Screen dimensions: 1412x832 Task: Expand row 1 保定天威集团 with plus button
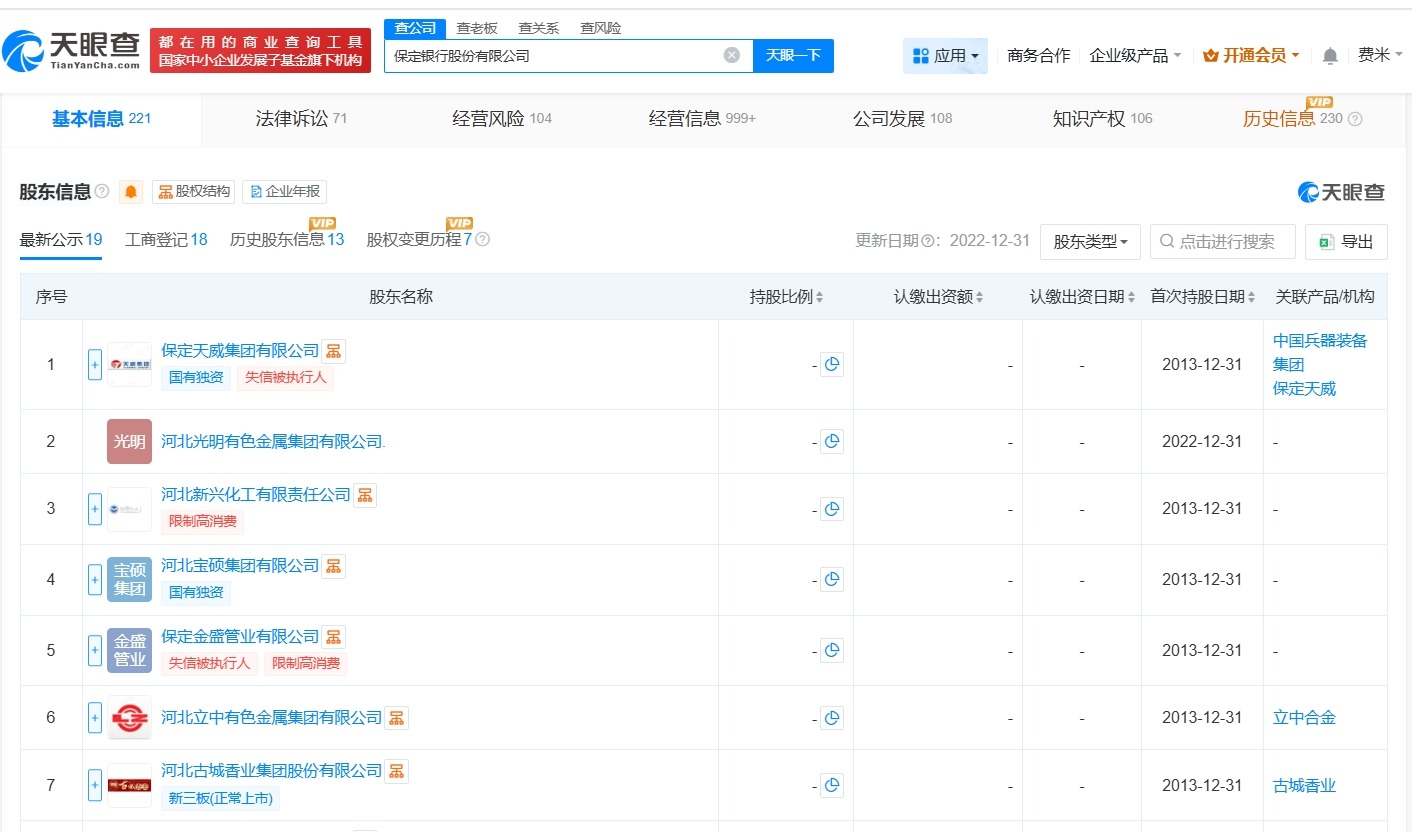click(95, 365)
